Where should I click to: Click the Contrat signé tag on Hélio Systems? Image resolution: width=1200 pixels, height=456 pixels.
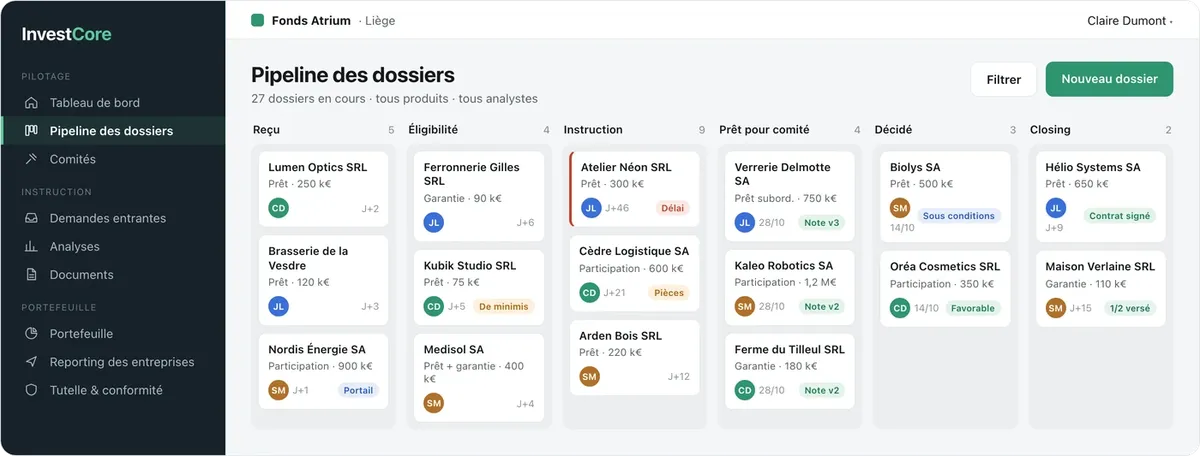pyautogui.click(x=1119, y=215)
